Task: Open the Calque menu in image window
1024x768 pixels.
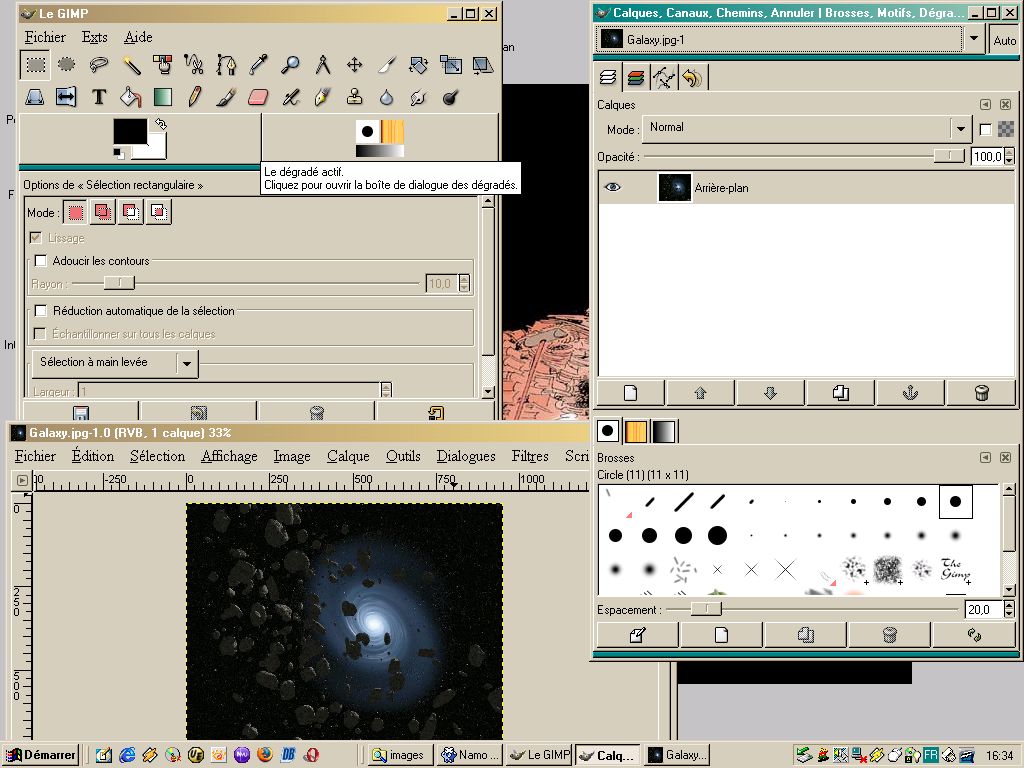Action: point(348,456)
